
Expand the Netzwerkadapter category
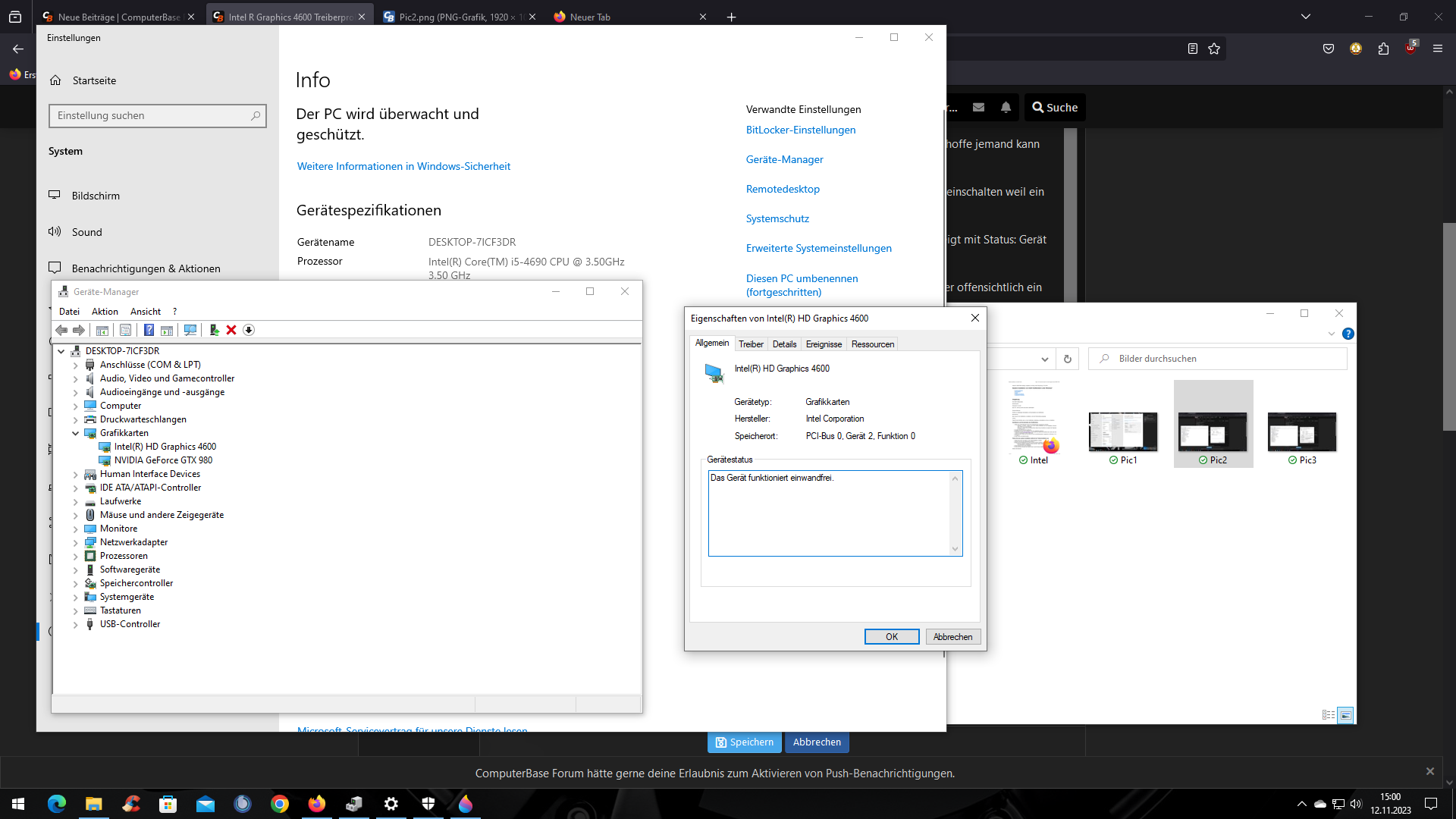click(76, 542)
